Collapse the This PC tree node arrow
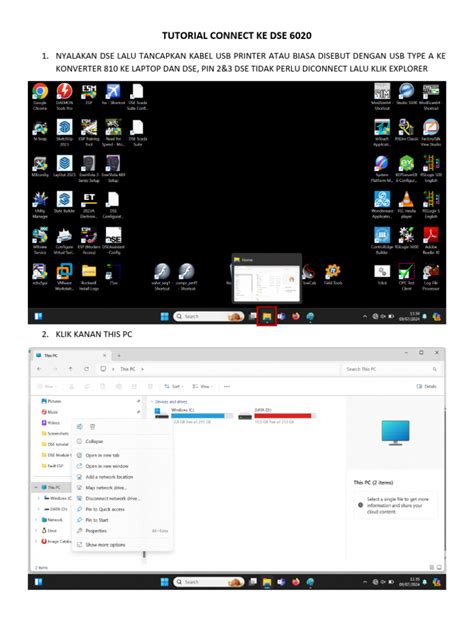The width and height of the screenshot is (474, 632). [37, 487]
